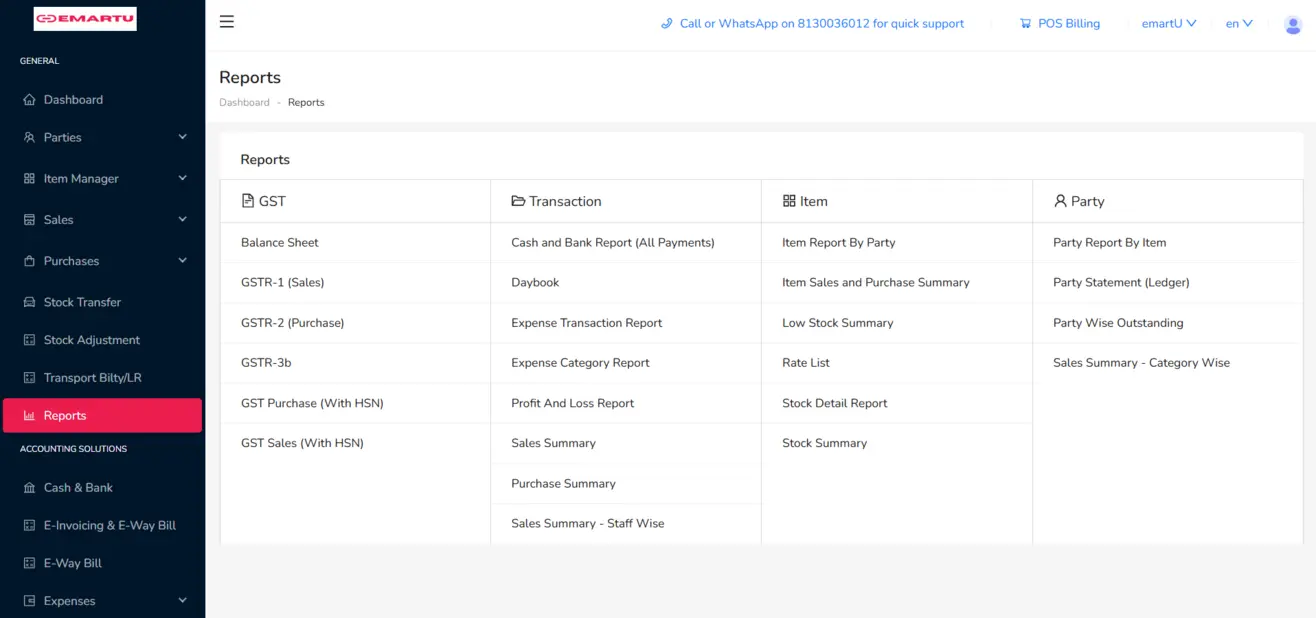The width and height of the screenshot is (1316, 618).
Task: Select E-Invoicing & E-Way Bill menu item
Action: coord(109,525)
